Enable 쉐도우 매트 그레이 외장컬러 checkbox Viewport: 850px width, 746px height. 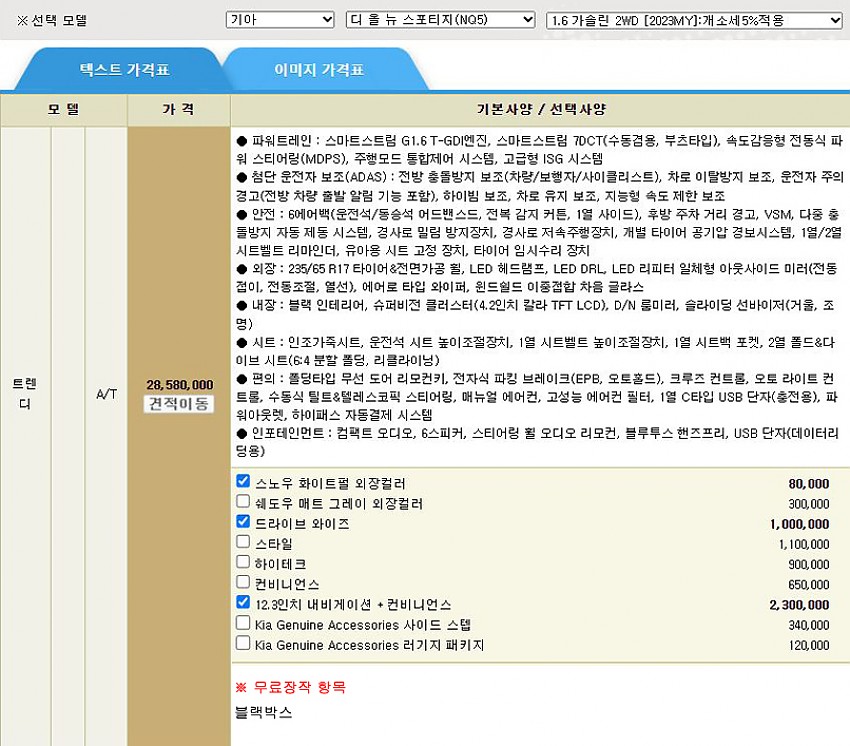[x=243, y=501]
